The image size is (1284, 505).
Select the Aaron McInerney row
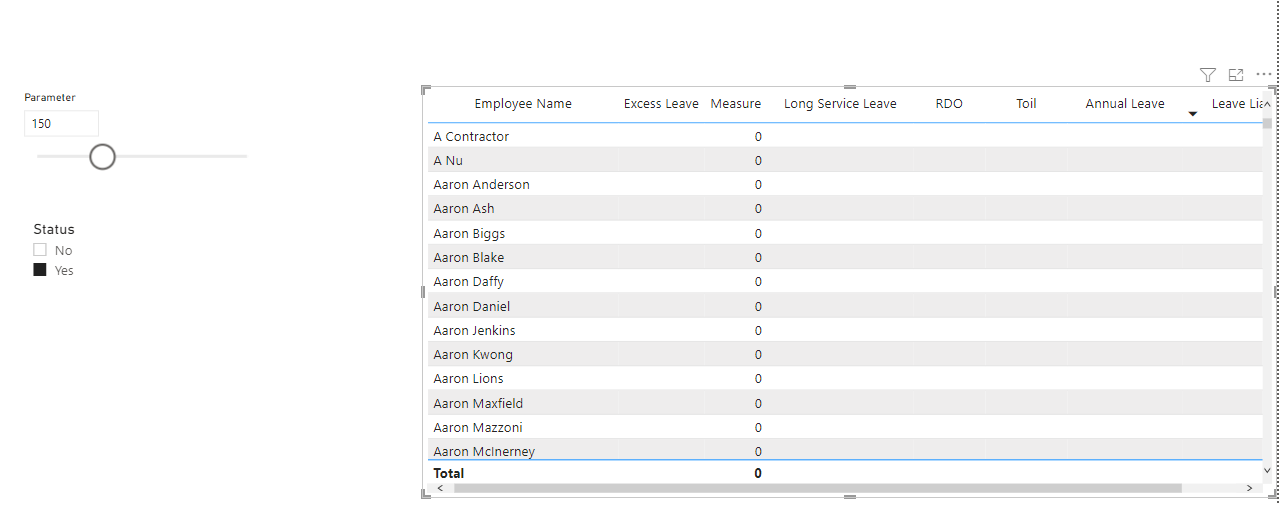845,450
